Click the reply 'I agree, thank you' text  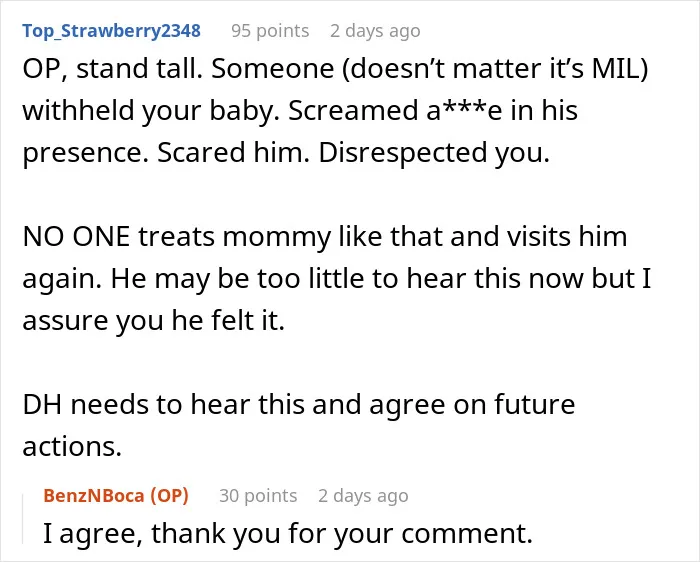(288, 533)
